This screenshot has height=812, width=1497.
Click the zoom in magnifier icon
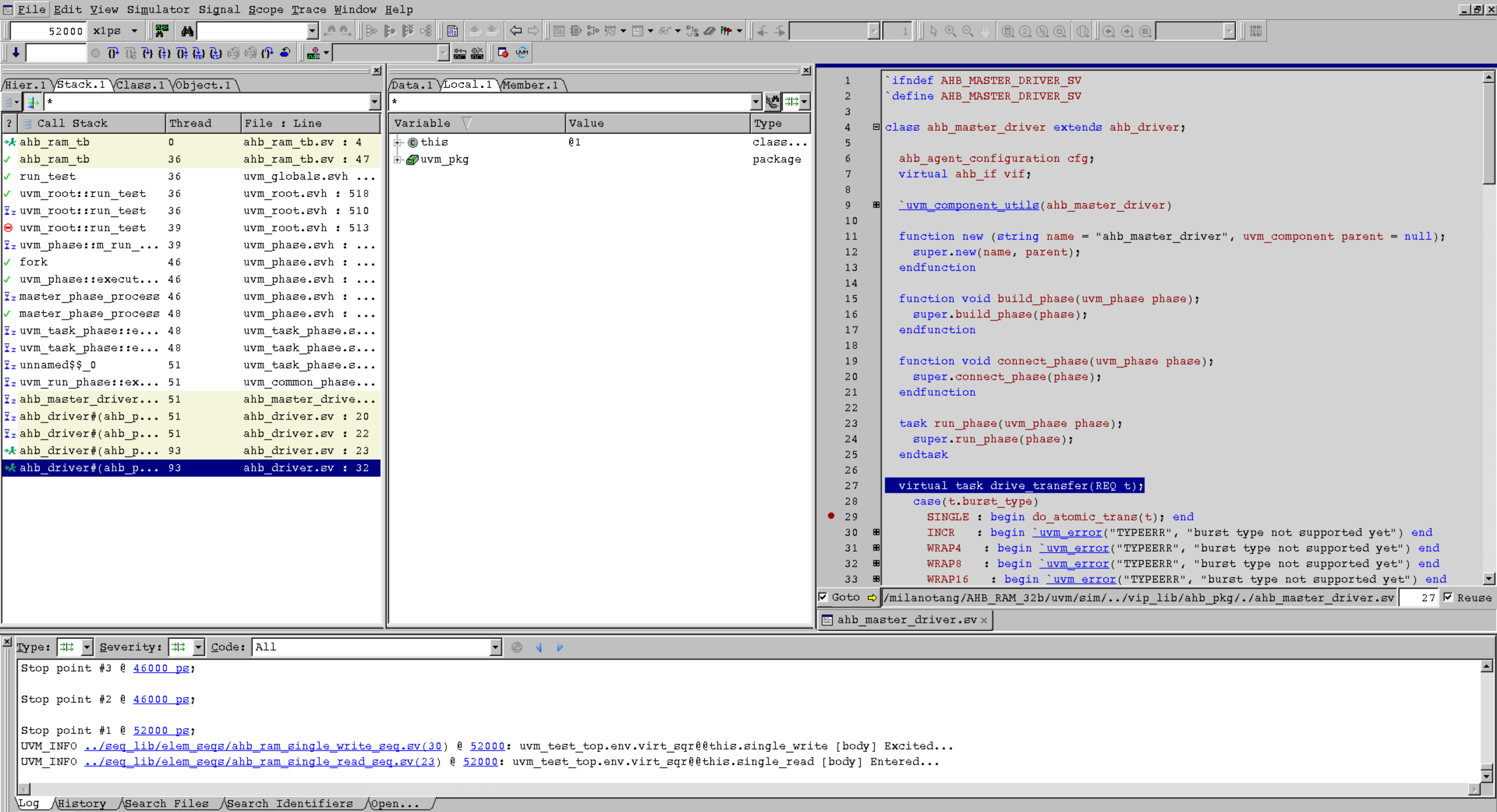950,31
